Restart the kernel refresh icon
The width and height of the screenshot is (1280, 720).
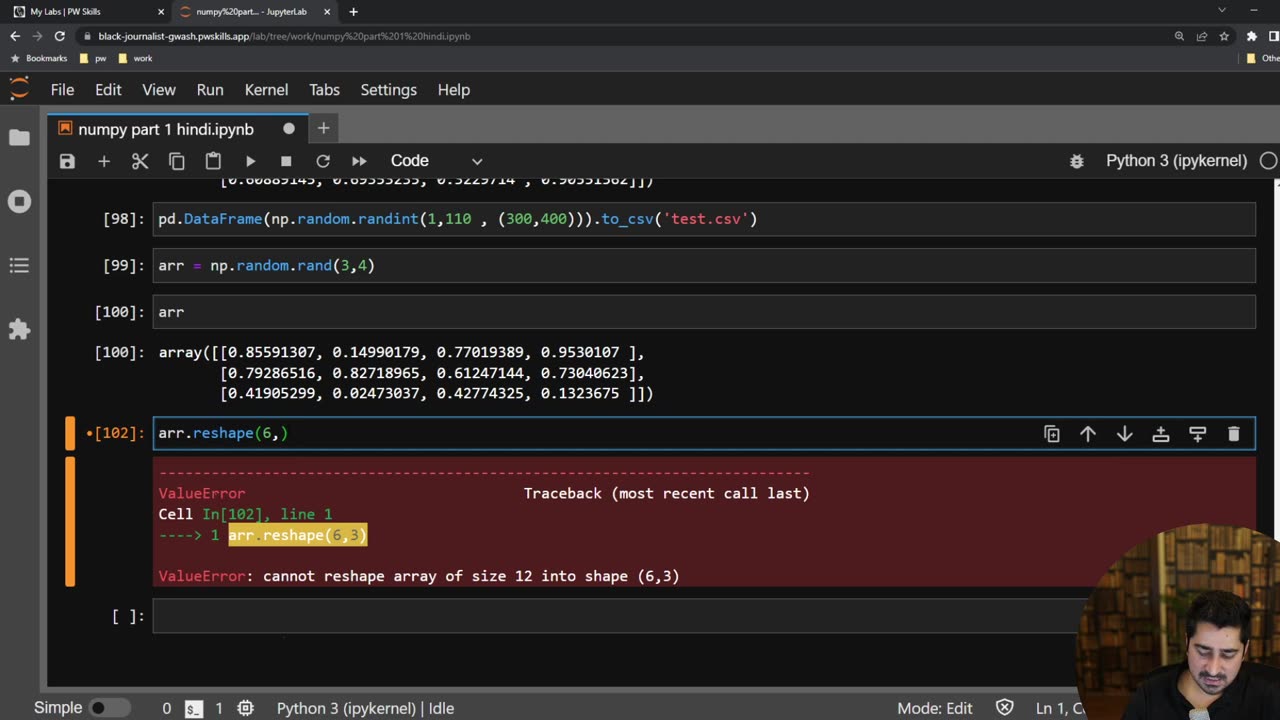(x=323, y=161)
